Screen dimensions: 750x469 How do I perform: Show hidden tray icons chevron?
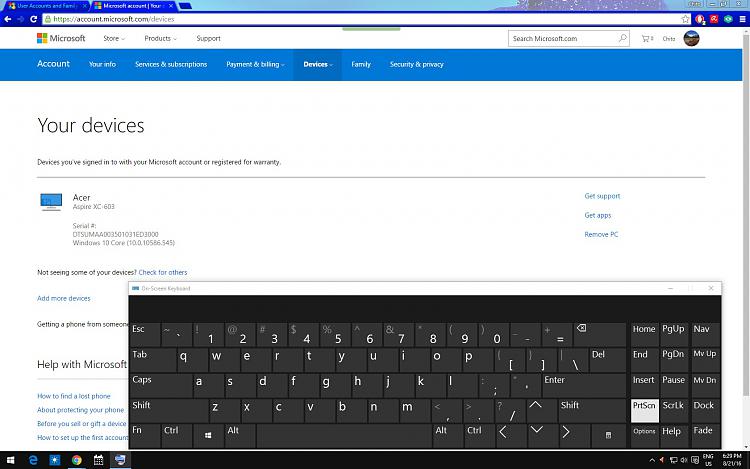tap(652, 460)
